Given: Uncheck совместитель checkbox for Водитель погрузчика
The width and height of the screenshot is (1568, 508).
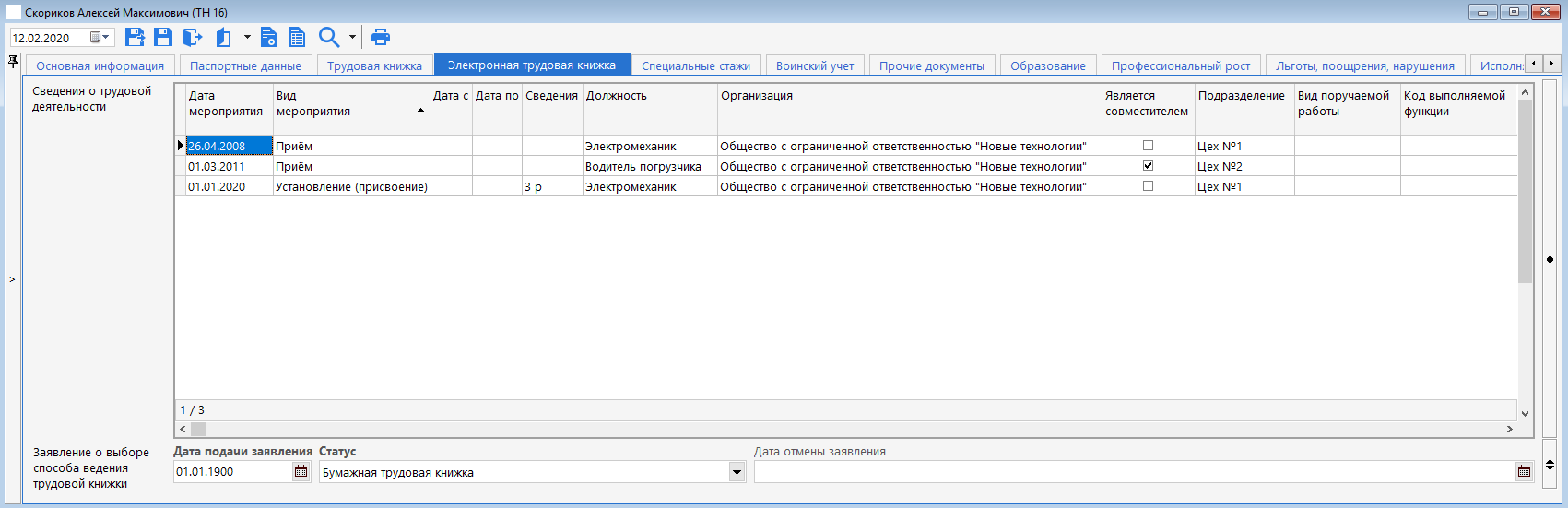Looking at the screenshot, I should 1148,166.
